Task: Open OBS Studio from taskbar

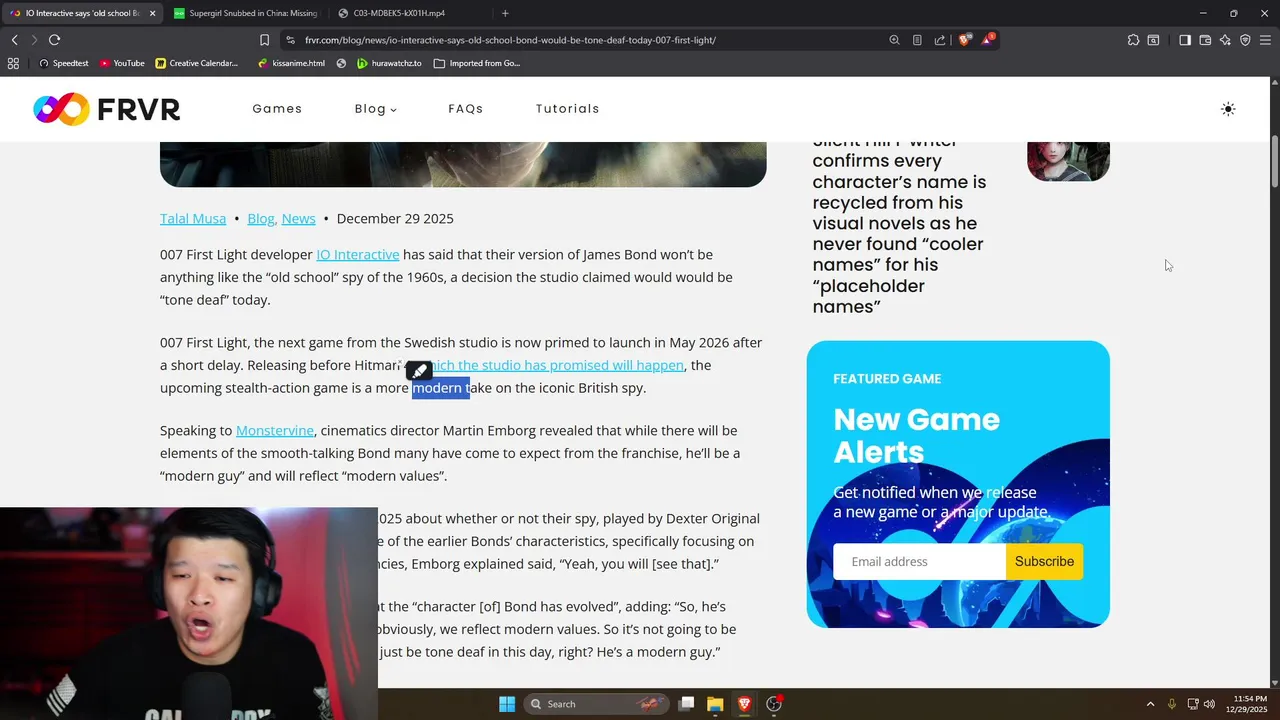Action: point(774,704)
